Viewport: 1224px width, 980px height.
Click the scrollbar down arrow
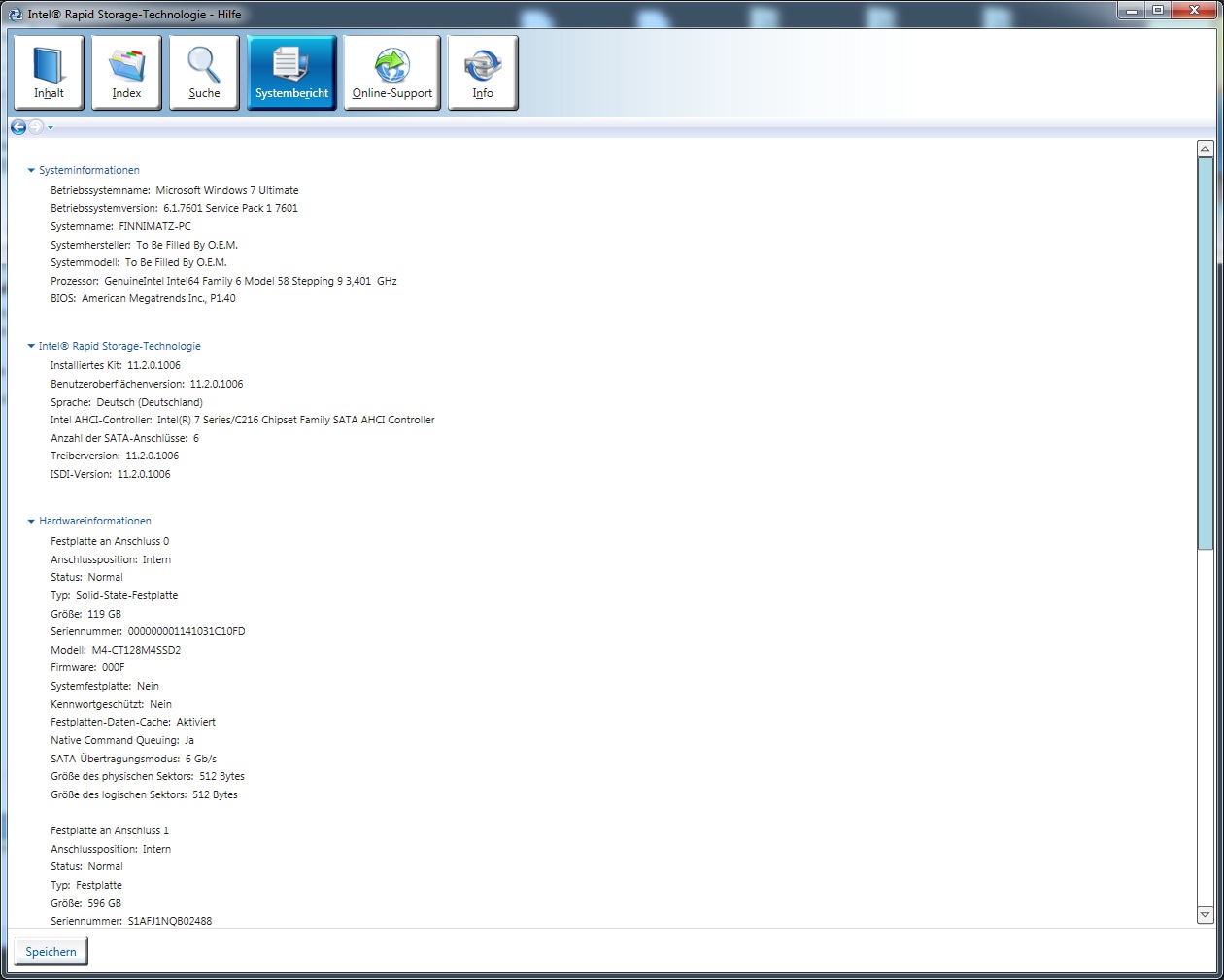point(1205,915)
